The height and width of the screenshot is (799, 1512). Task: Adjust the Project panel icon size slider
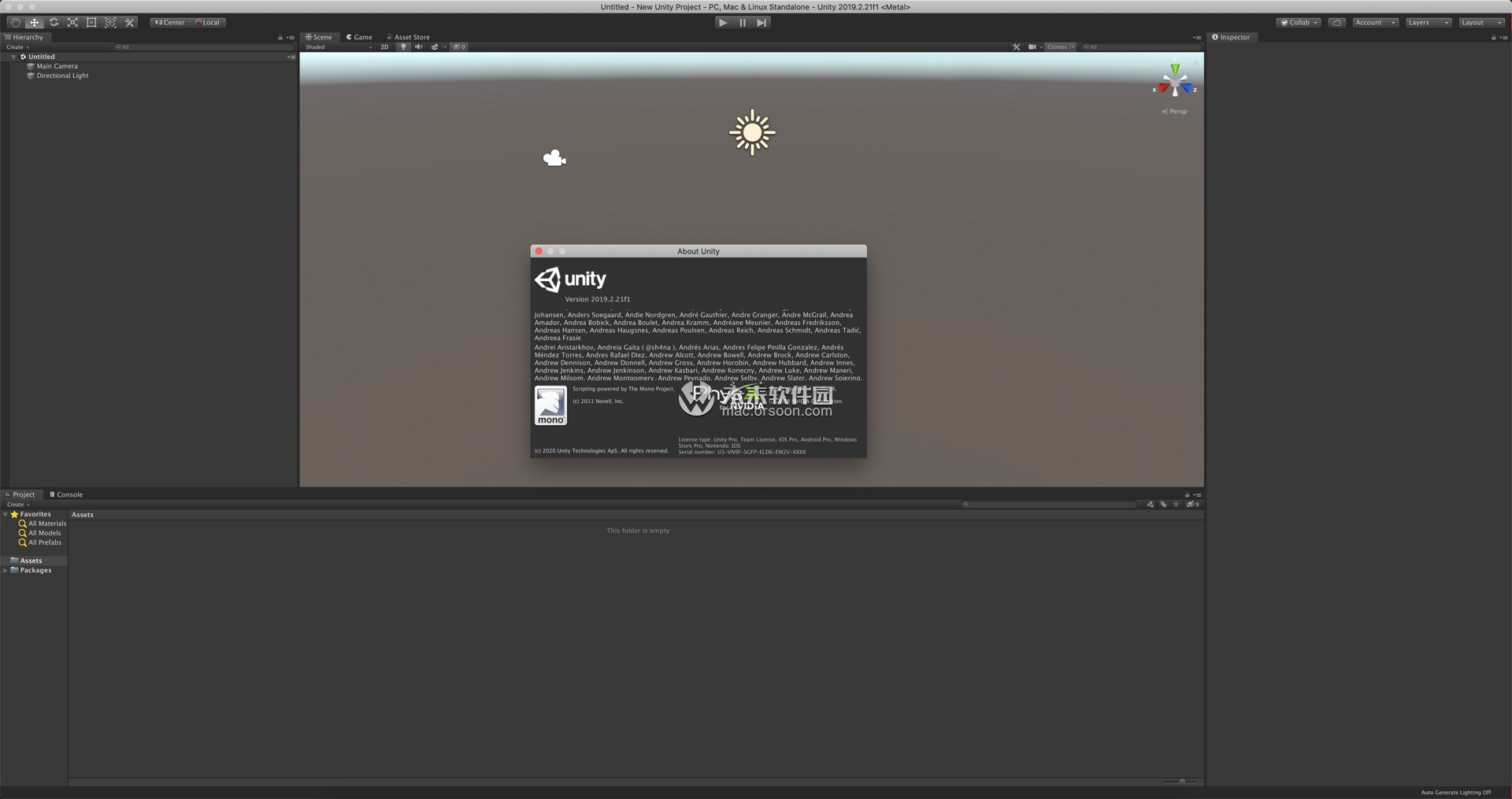point(1181,782)
